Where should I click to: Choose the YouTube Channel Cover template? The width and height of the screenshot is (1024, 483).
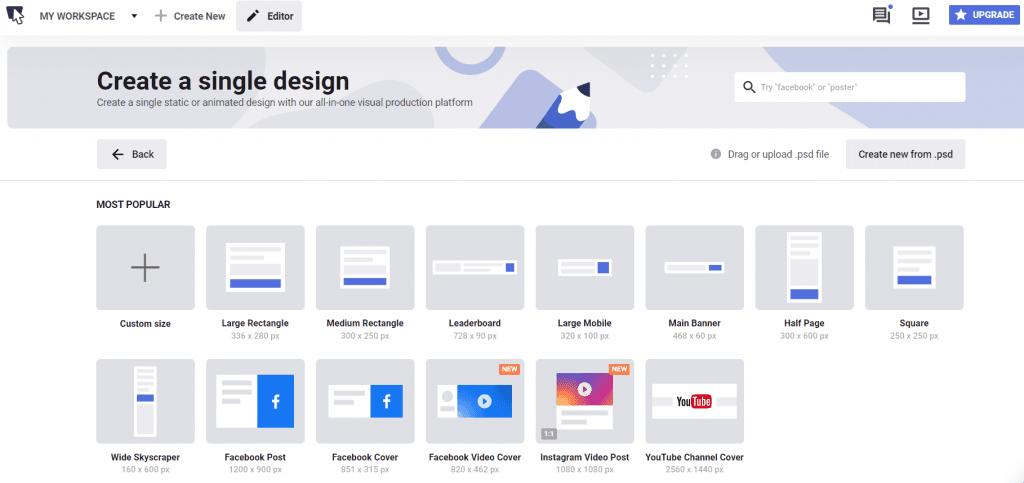(x=694, y=401)
